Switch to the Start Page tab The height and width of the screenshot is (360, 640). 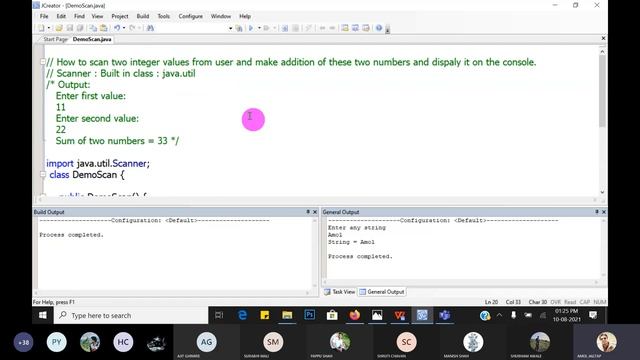55,39
